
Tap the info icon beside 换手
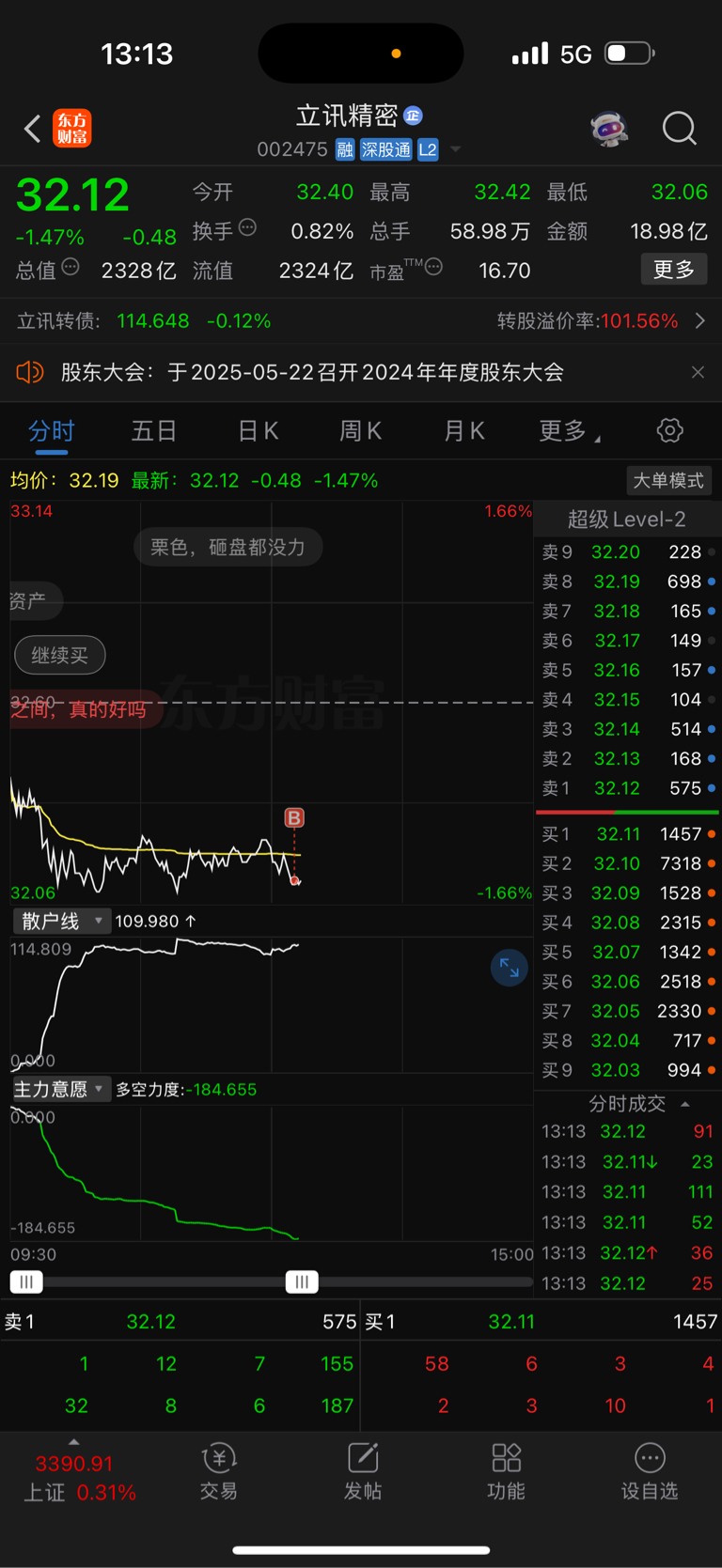point(247,227)
